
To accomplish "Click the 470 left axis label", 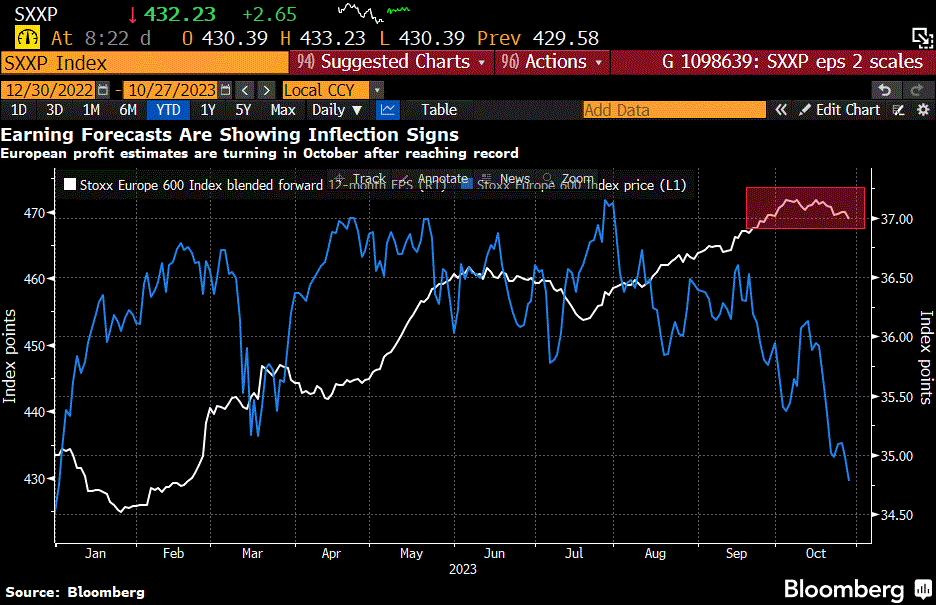I will 35,213.
